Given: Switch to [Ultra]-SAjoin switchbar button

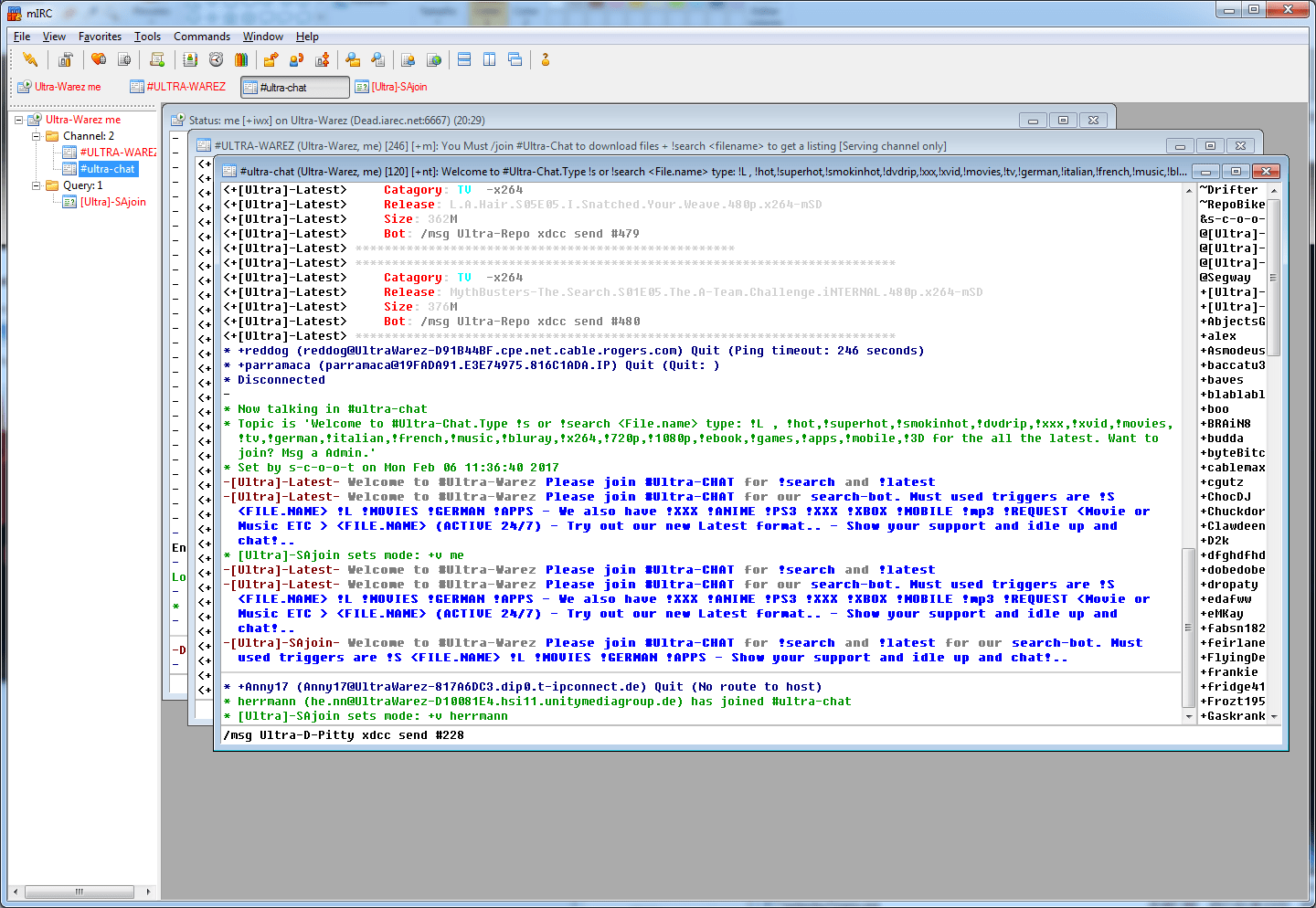Looking at the screenshot, I should 392,87.
